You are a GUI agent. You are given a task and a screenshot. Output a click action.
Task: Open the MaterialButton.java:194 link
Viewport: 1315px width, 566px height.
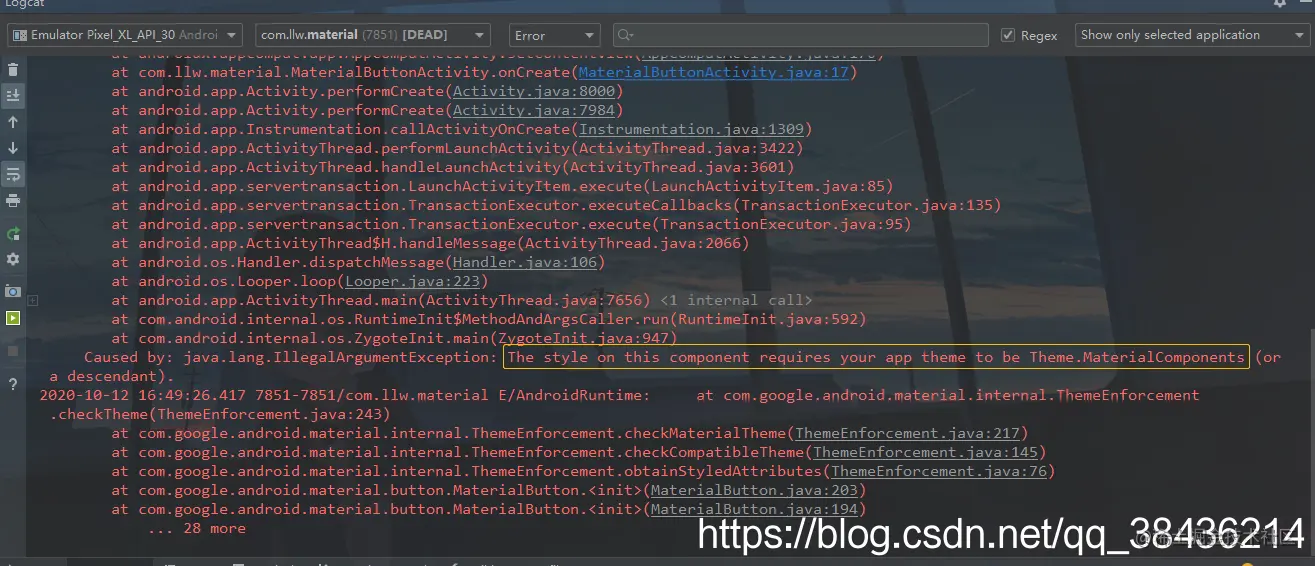[754, 509]
